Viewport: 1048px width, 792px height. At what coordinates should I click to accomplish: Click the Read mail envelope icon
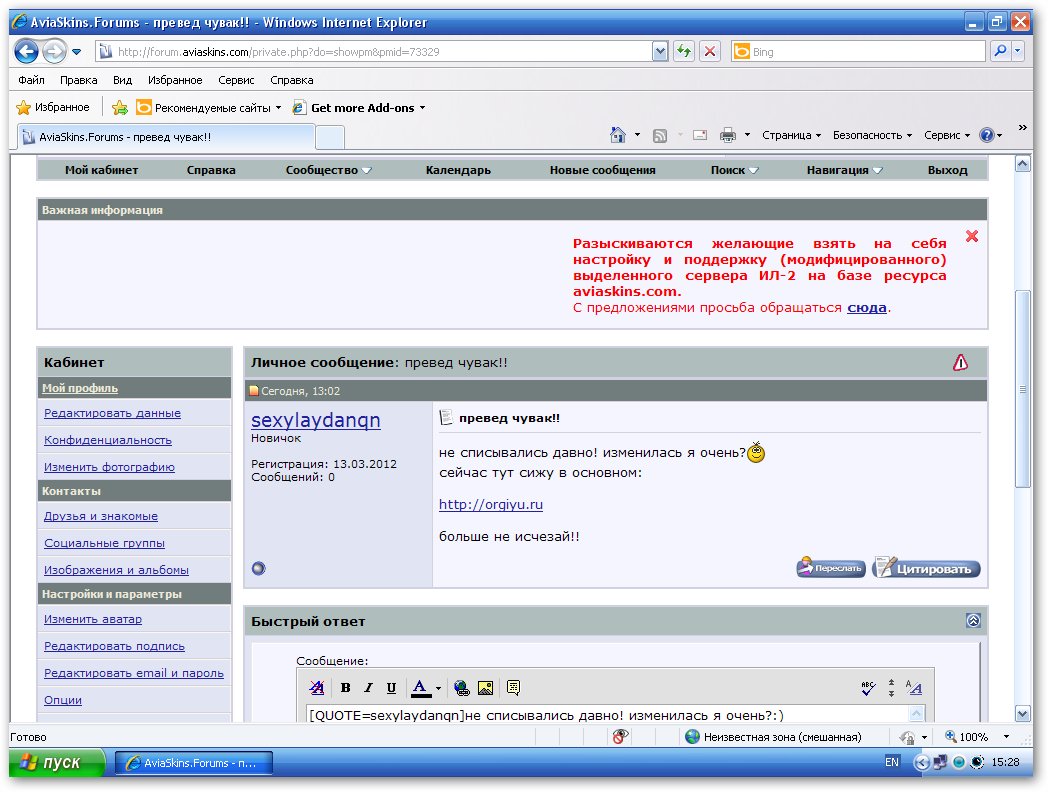(700, 135)
